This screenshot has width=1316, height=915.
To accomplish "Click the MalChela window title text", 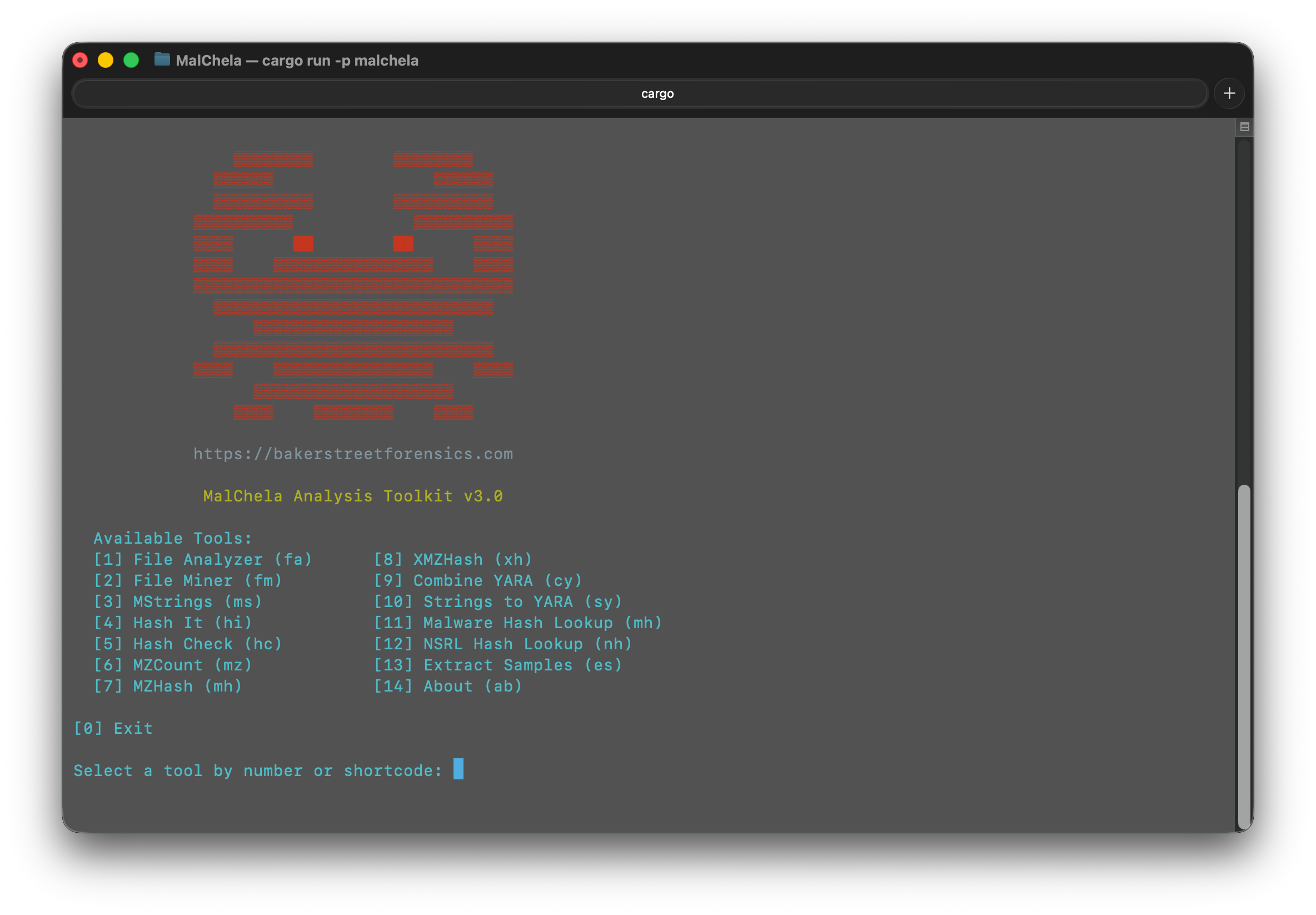I will click(297, 60).
